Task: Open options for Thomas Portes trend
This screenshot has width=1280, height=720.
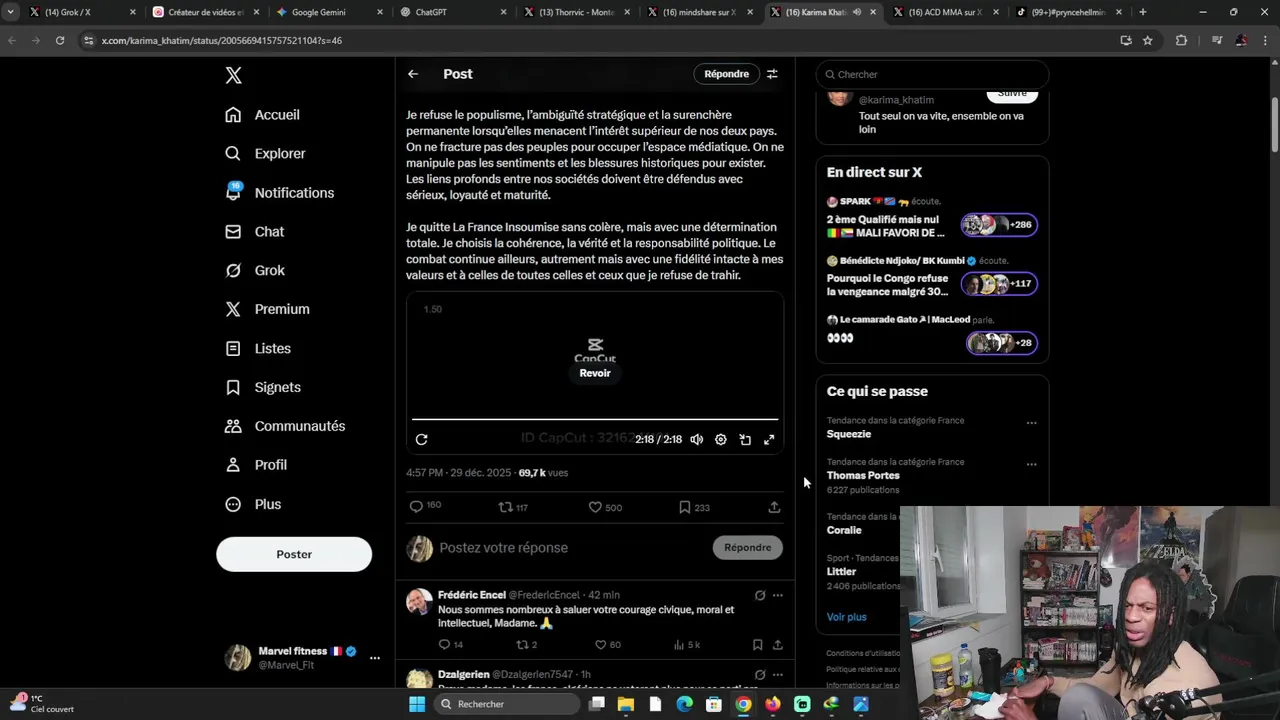Action: point(1031,465)
